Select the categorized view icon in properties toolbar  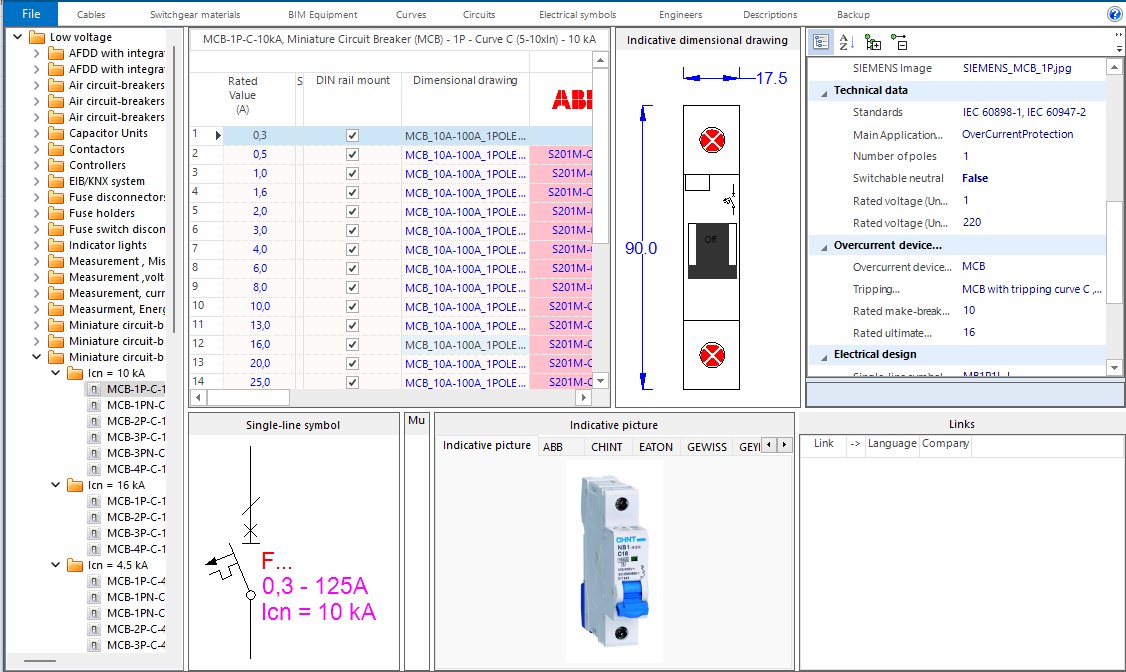821,41
